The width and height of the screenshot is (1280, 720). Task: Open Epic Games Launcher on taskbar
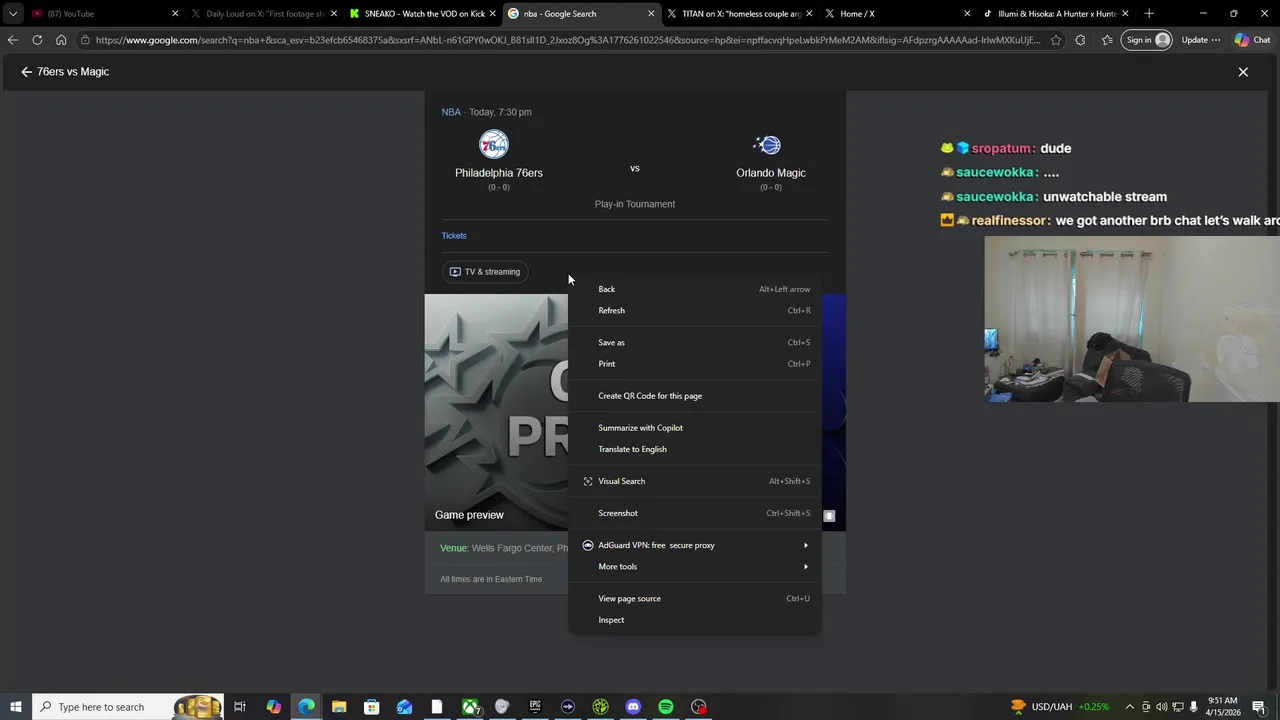click(x=535, y=707)
